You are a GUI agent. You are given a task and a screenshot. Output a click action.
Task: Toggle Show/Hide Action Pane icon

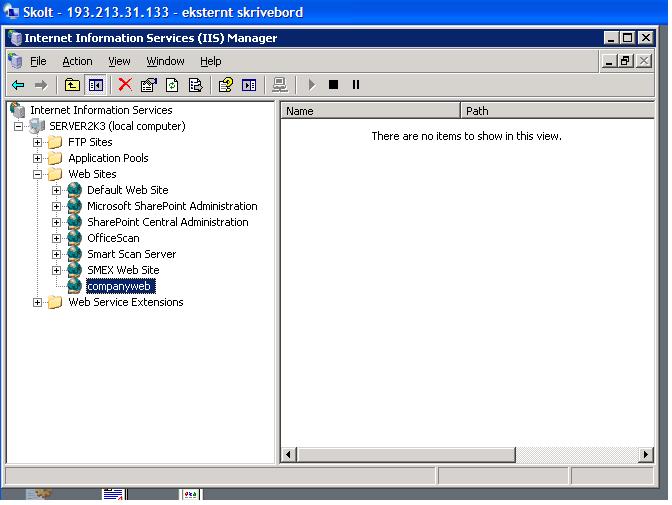coord(249,85)
